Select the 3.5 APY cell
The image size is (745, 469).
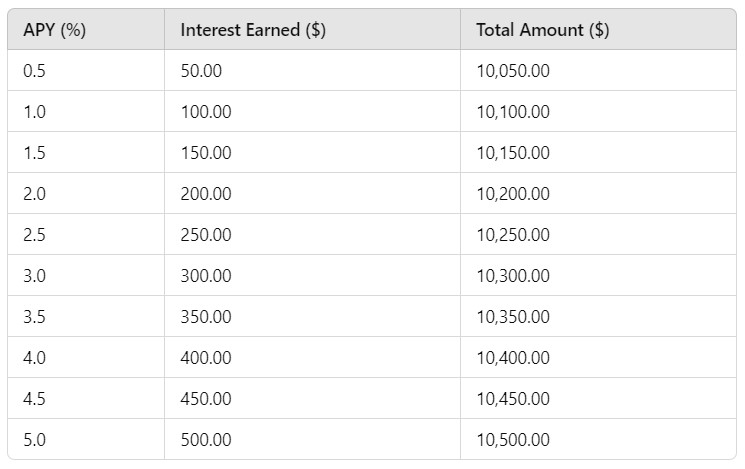tap(86, 316)
